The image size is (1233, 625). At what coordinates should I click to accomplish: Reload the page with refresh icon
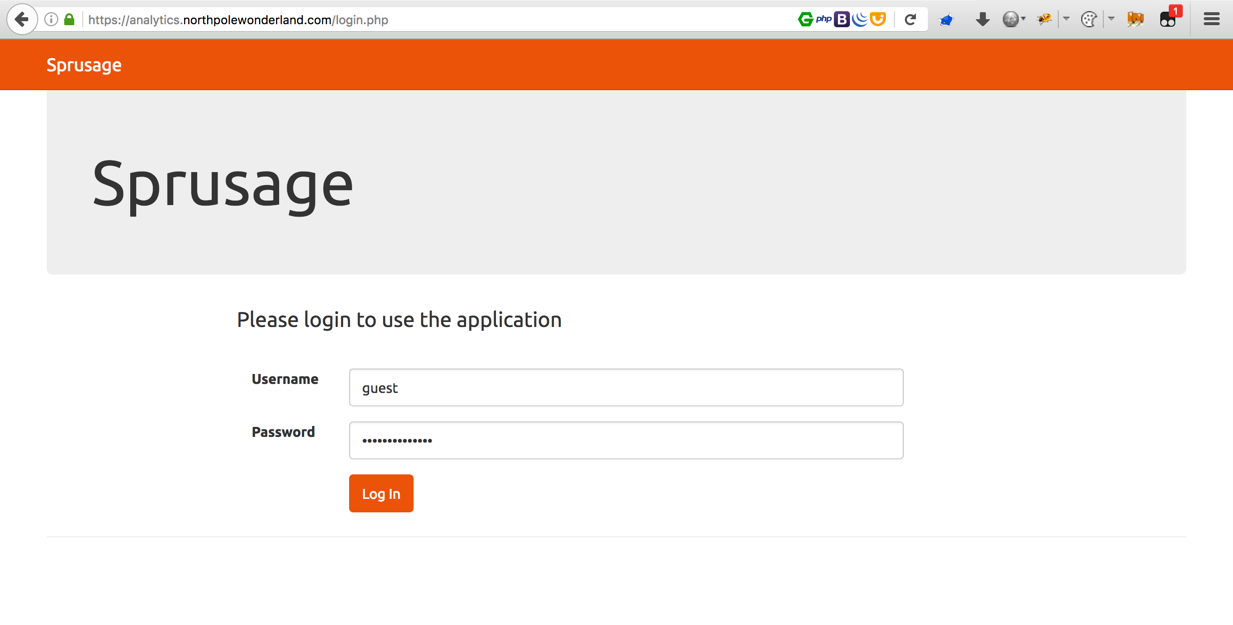point(910,19)
